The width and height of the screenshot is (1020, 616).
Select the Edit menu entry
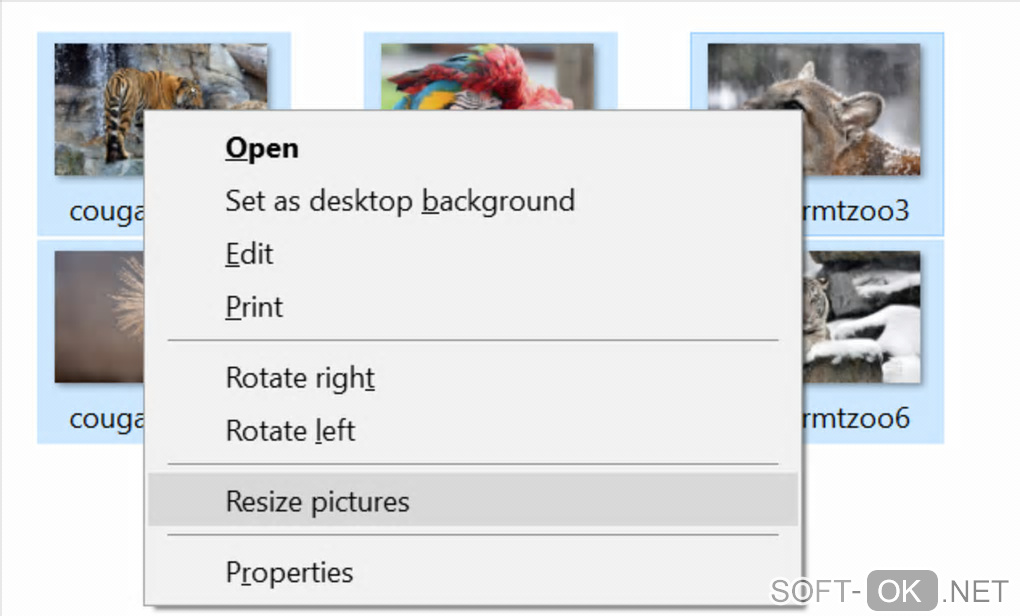[x=249, y=254]
